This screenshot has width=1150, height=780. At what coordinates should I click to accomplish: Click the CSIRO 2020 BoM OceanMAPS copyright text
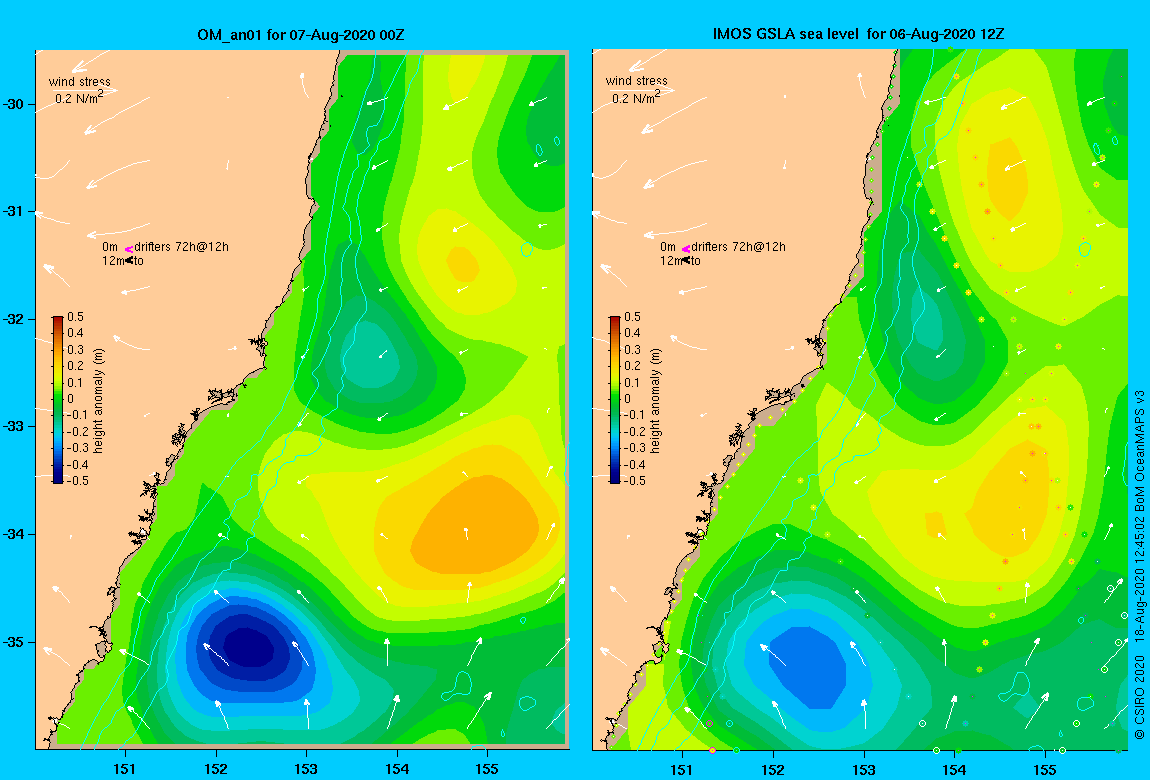1139,564
